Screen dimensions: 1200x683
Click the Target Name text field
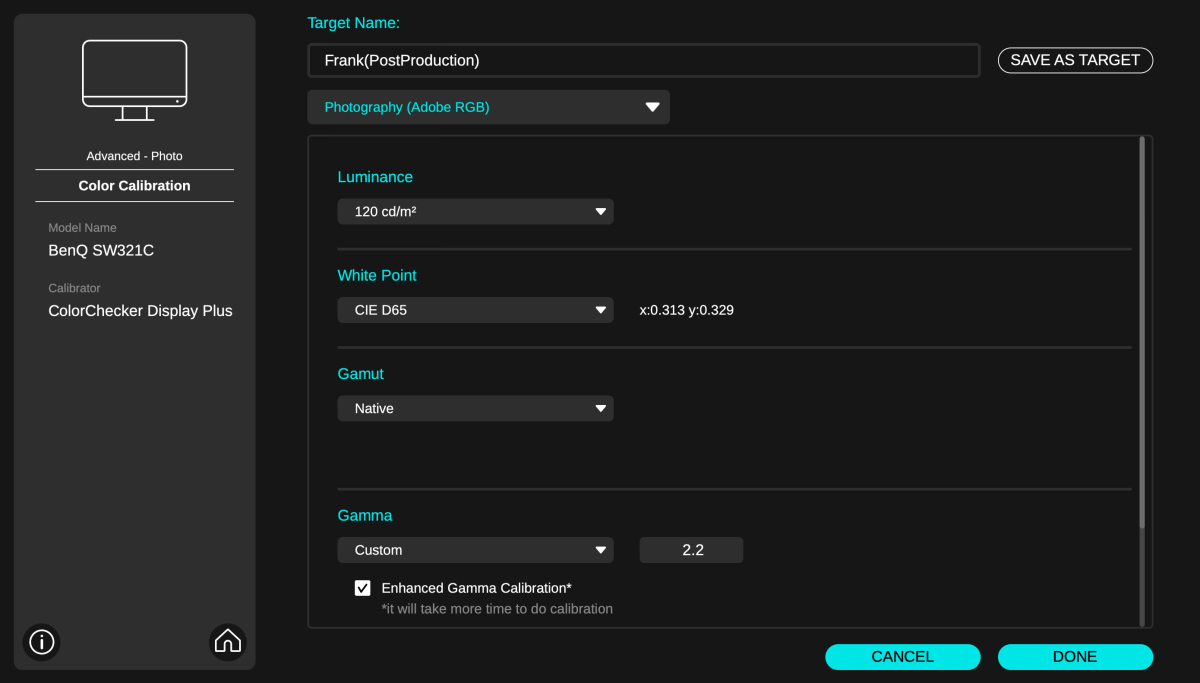pos(643,60)
